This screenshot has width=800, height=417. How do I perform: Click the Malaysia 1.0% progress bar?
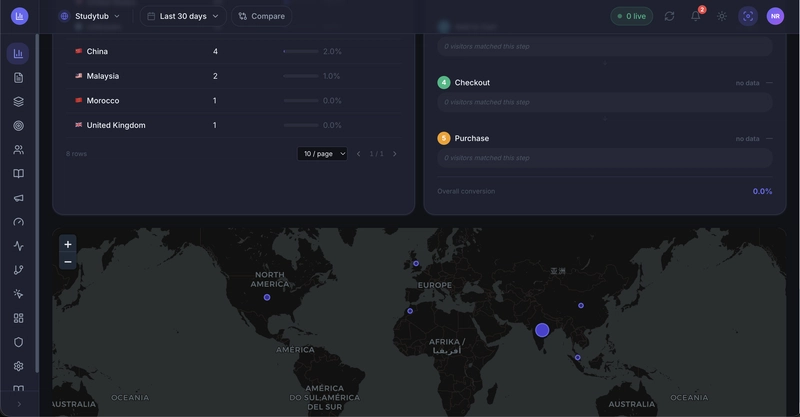coord(301,76)
